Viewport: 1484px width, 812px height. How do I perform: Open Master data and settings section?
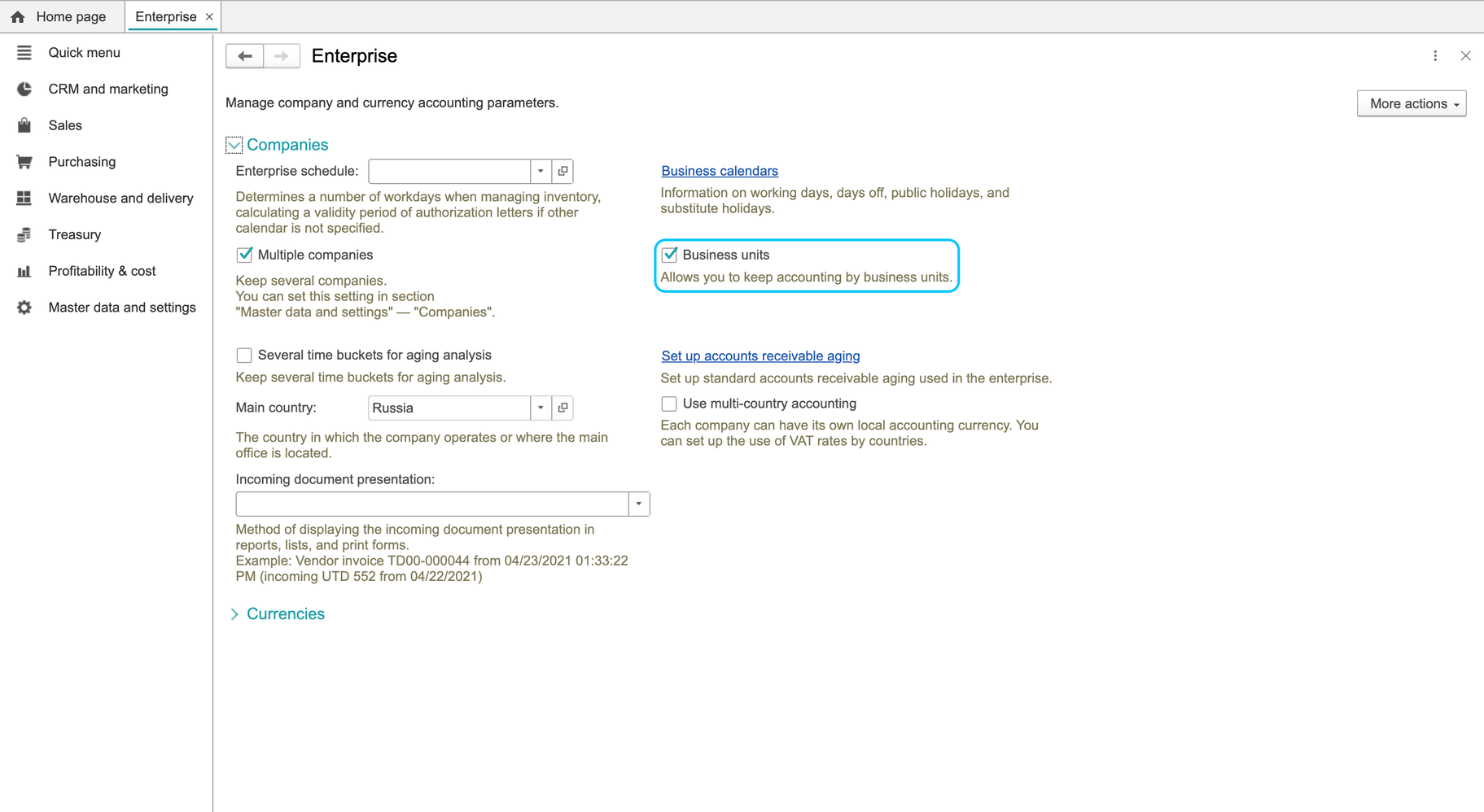(122, 308)
